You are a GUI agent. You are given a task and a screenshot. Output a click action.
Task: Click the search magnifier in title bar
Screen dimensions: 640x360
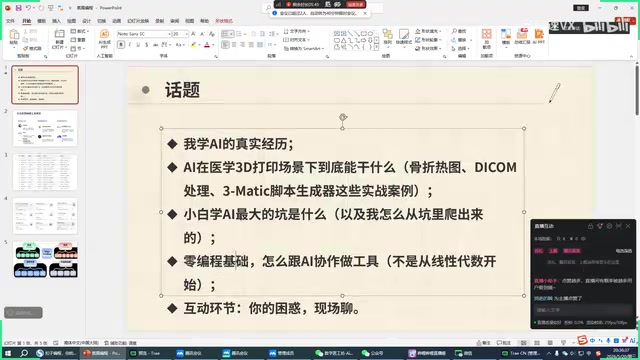(x=268, y=8)
